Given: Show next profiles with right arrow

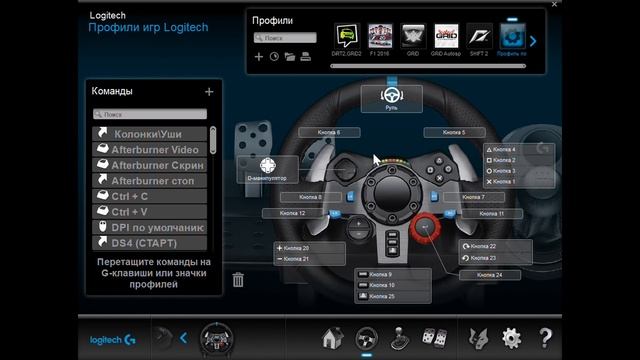Looking at the screenshot, I should [x=533, y=41].
